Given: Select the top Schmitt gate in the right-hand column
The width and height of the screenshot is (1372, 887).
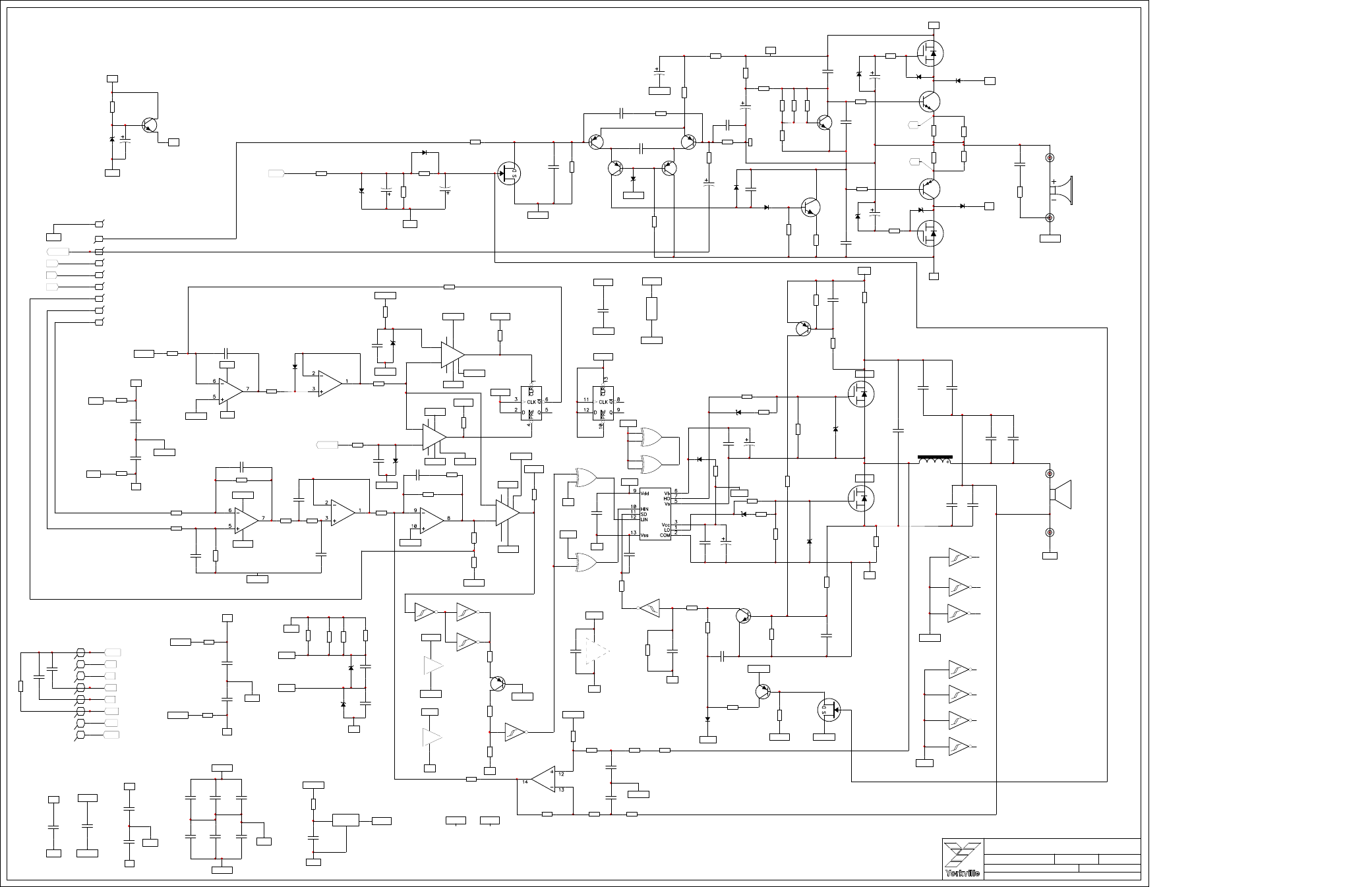Looking at the screenshot, I should 959,558.
